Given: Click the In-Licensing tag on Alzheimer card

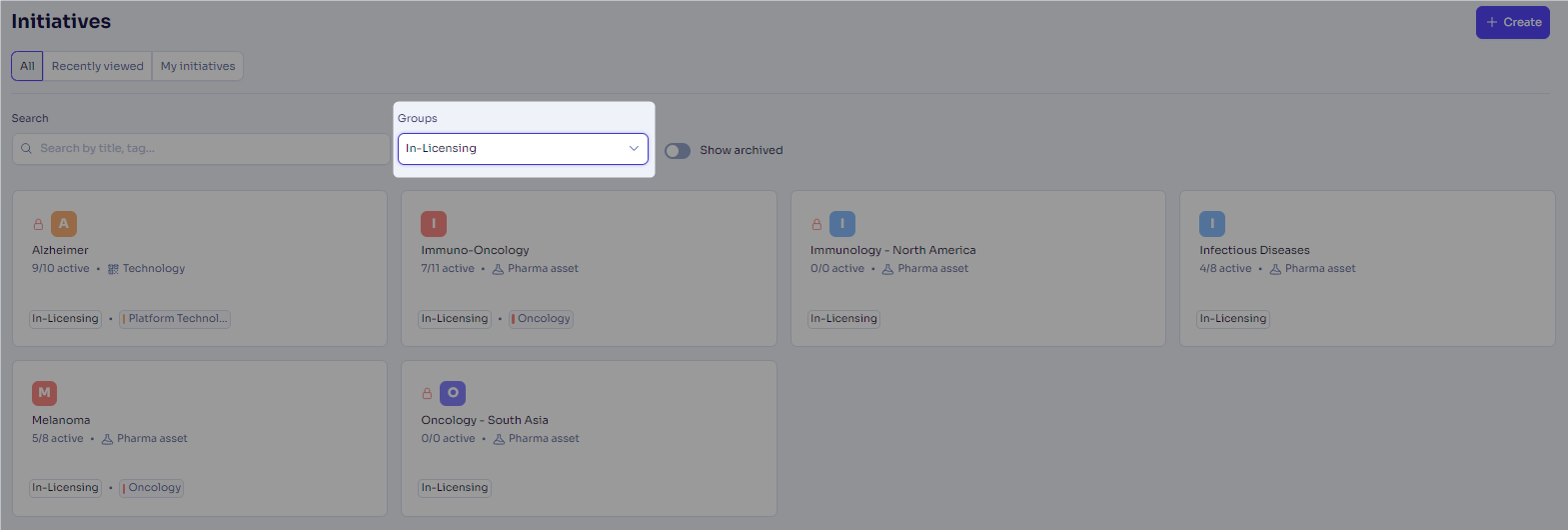Looking at the screenshot, I should pyautogui.click(x=65, y=319).
